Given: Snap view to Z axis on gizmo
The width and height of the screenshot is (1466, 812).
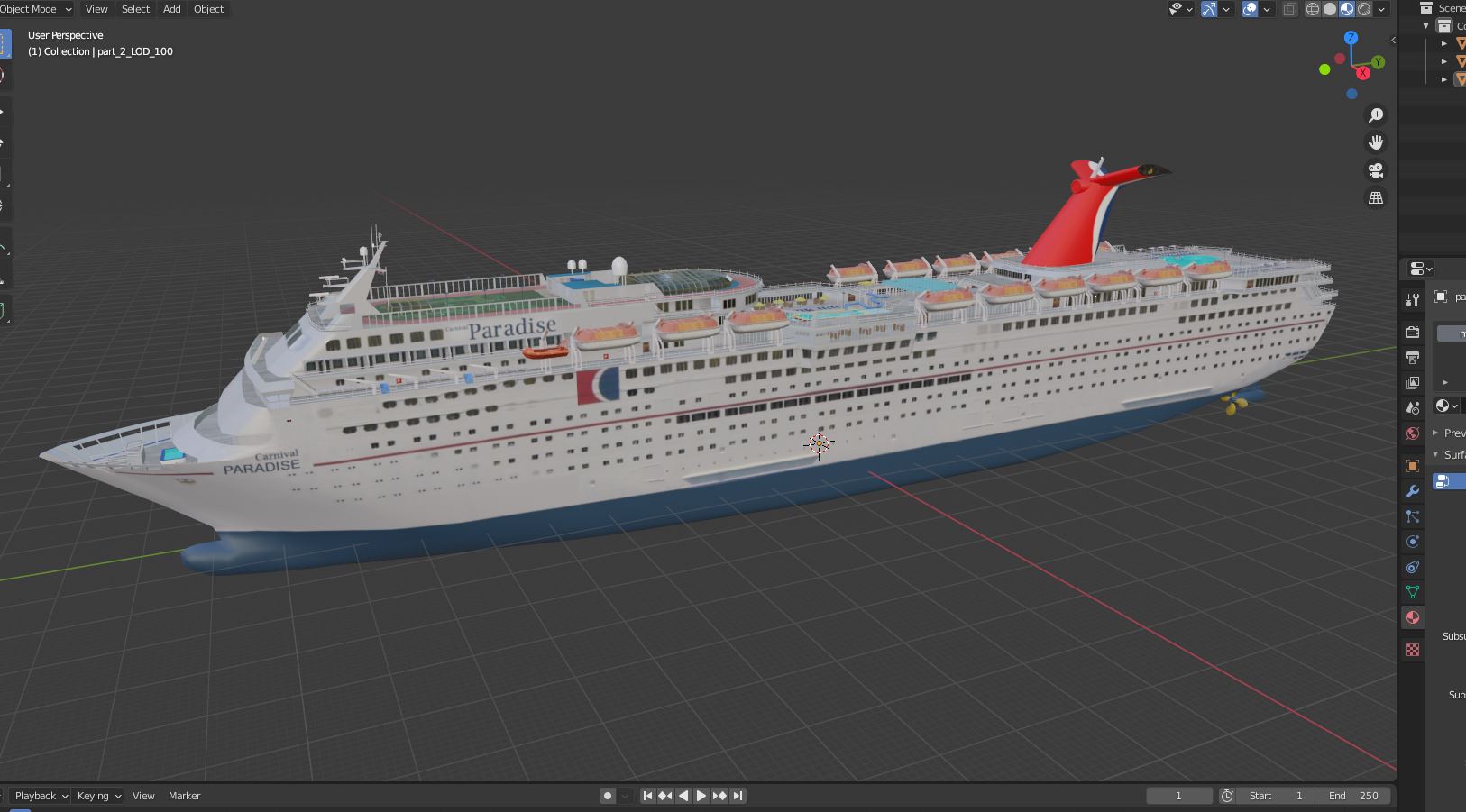Looking at the screenshot, I should (x=1351, y=38).
